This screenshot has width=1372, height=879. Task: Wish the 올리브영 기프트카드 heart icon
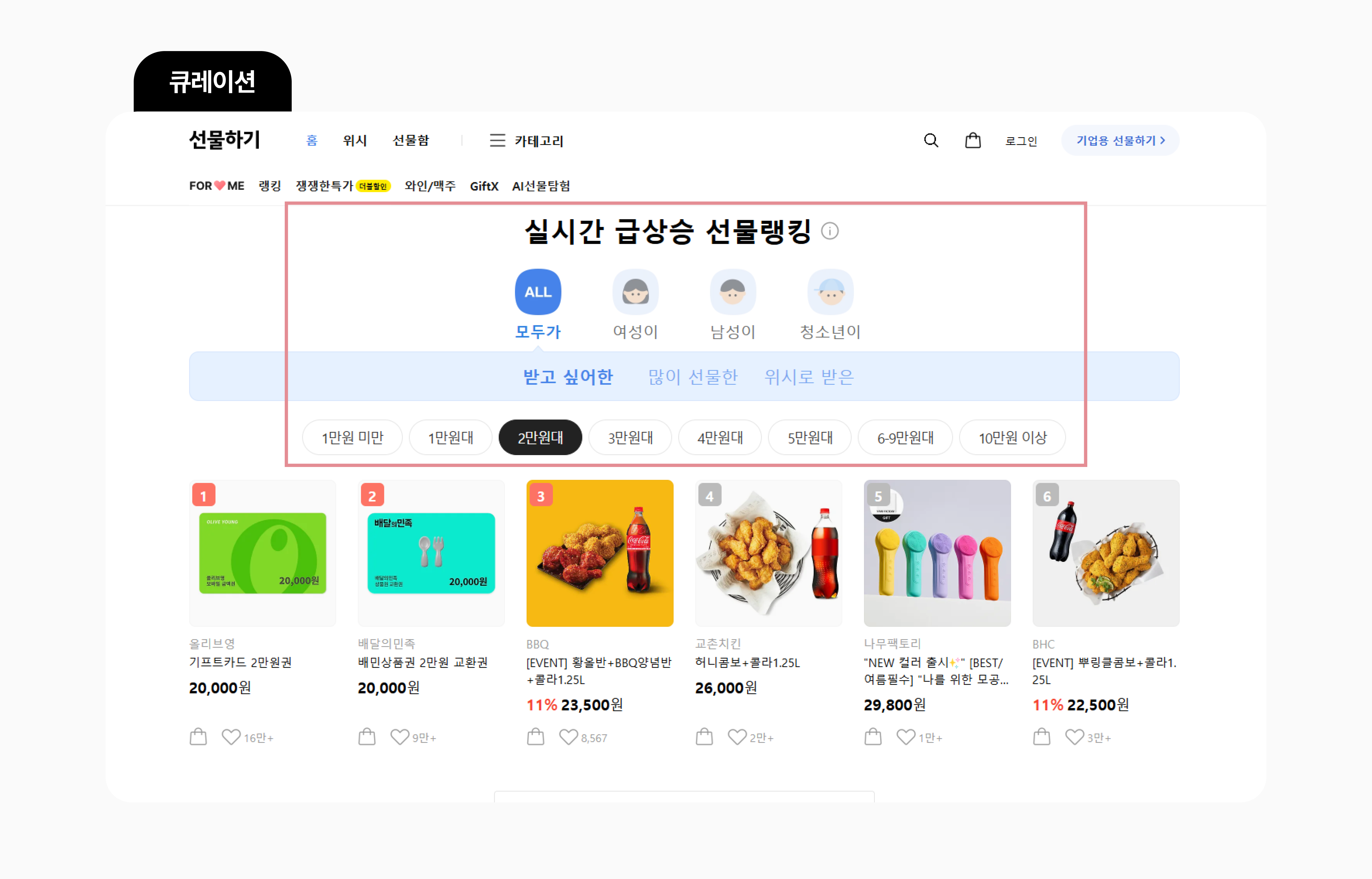(x=231, y=737)
